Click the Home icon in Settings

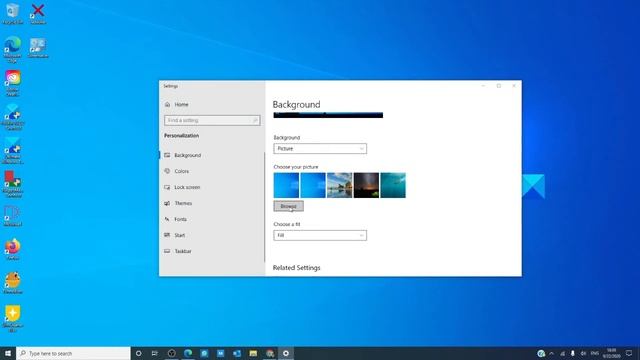click(x=167, y=104)
